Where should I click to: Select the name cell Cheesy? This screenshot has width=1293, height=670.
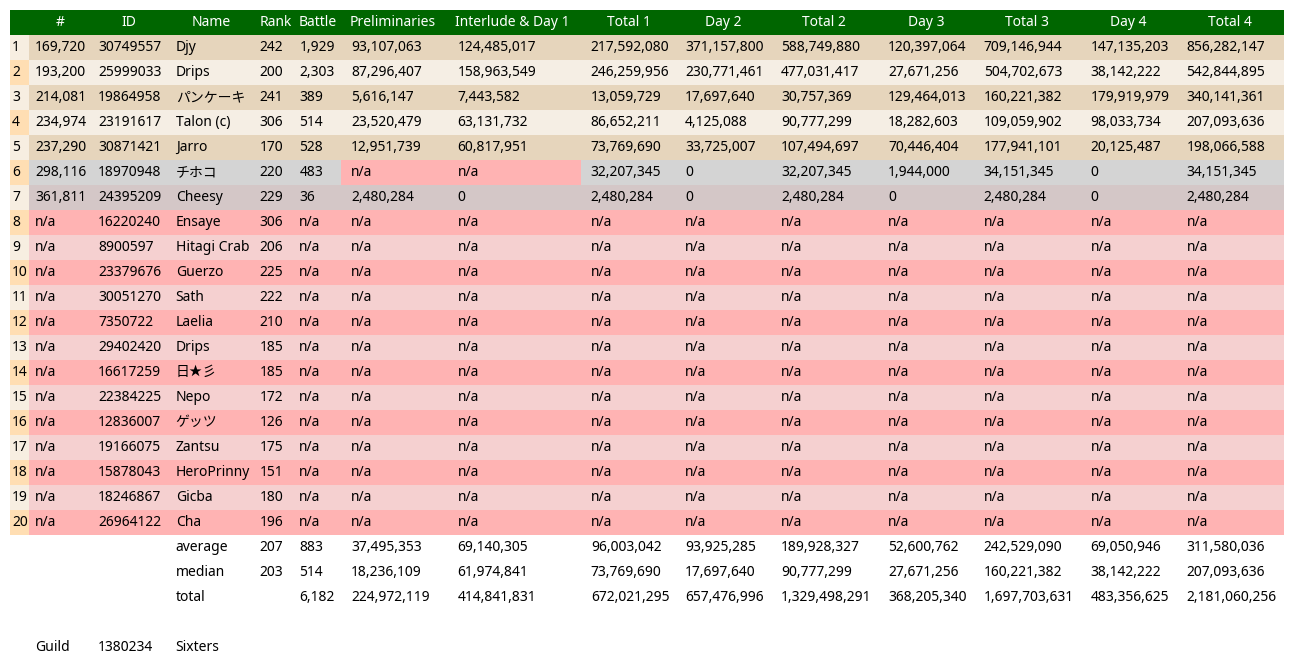199,196
